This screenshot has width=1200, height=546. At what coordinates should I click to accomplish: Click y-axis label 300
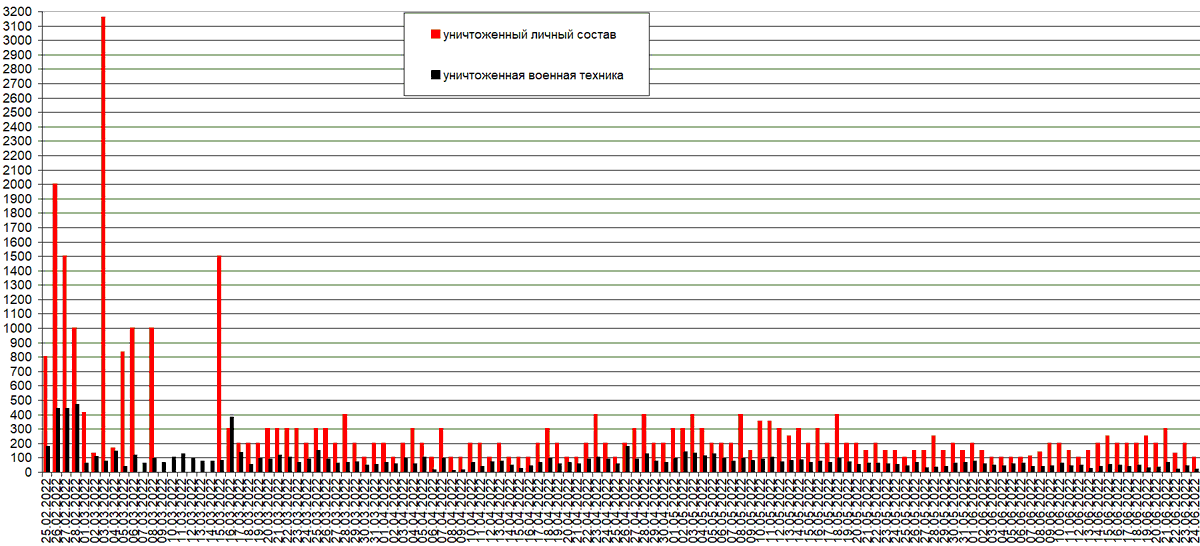[x=21, y=429]
